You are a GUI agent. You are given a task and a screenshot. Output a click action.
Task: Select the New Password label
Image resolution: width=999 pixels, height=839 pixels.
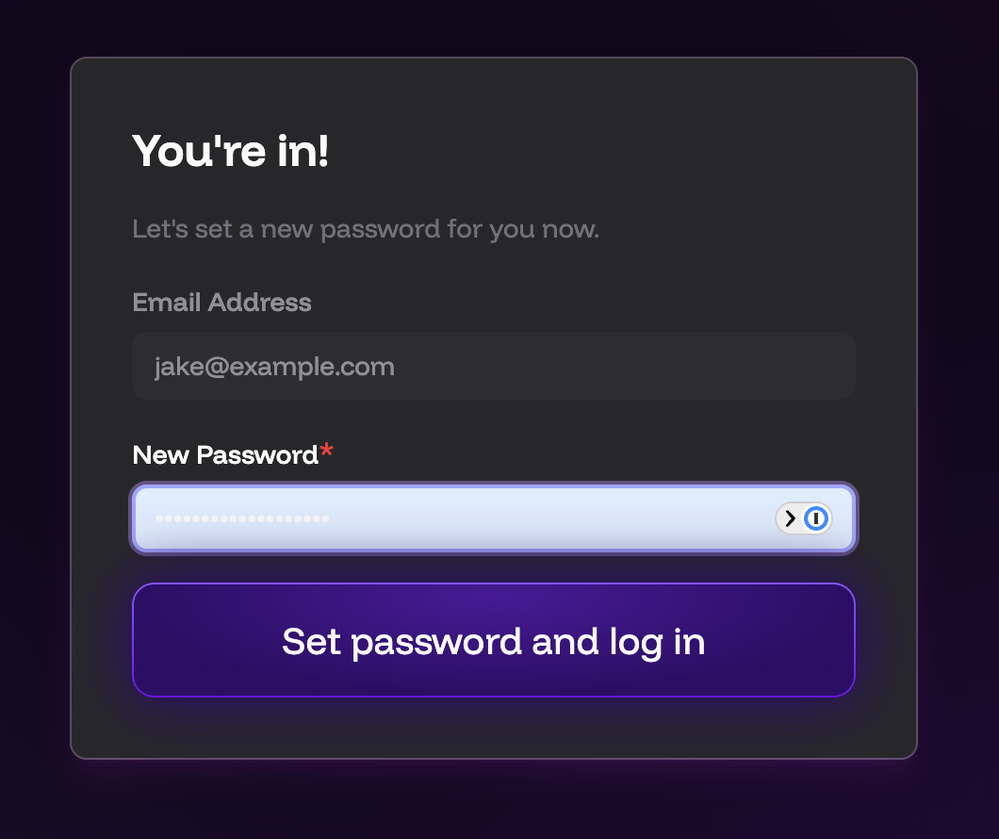click(x=225, y=455)
